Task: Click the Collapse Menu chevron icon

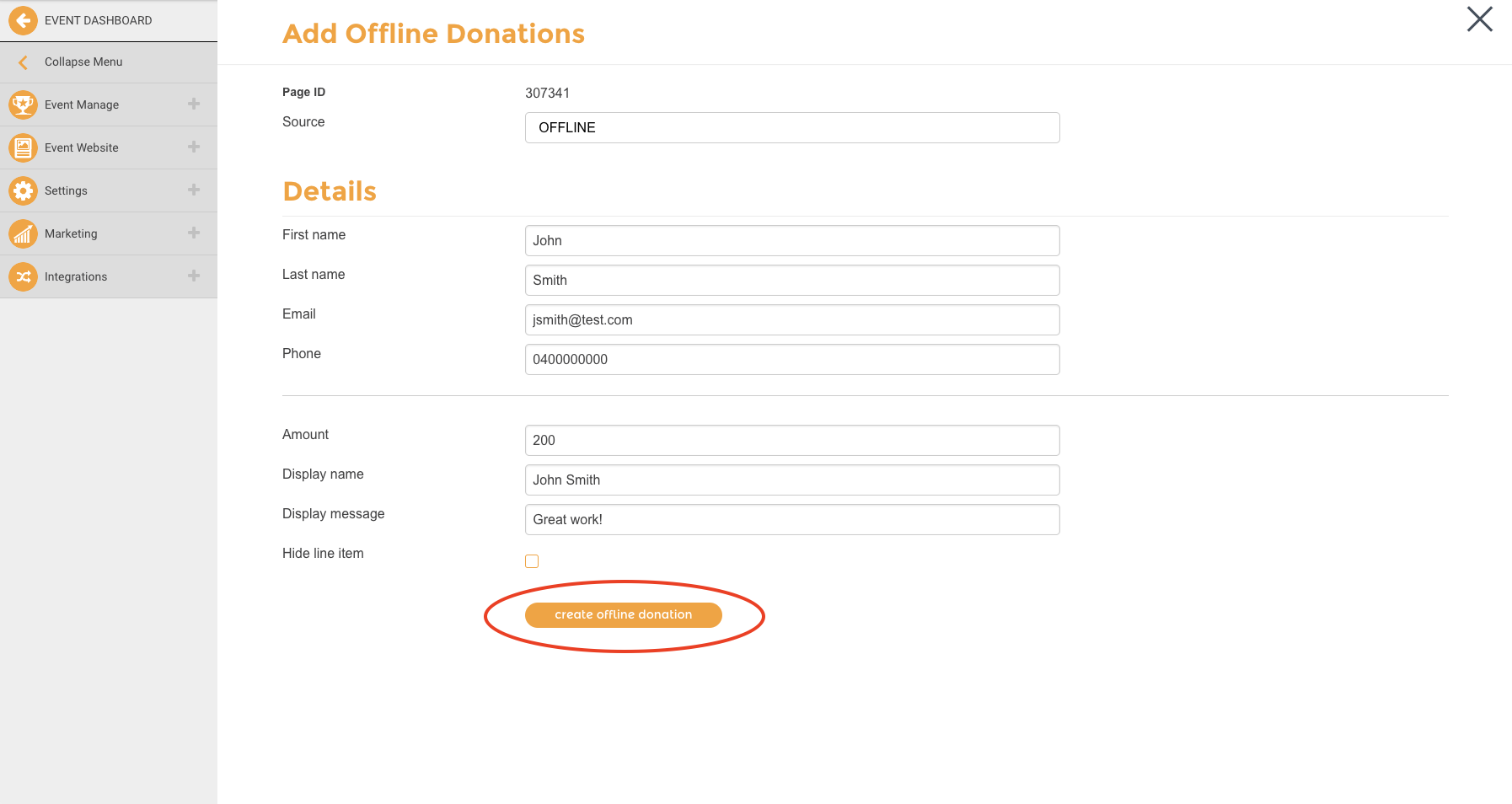Action: pos(23,62)
